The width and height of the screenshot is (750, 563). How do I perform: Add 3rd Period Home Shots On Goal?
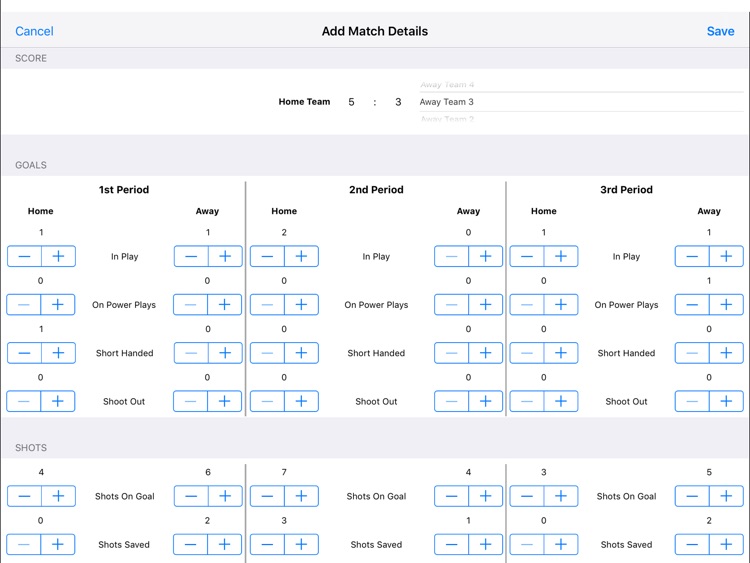(561, 496)
